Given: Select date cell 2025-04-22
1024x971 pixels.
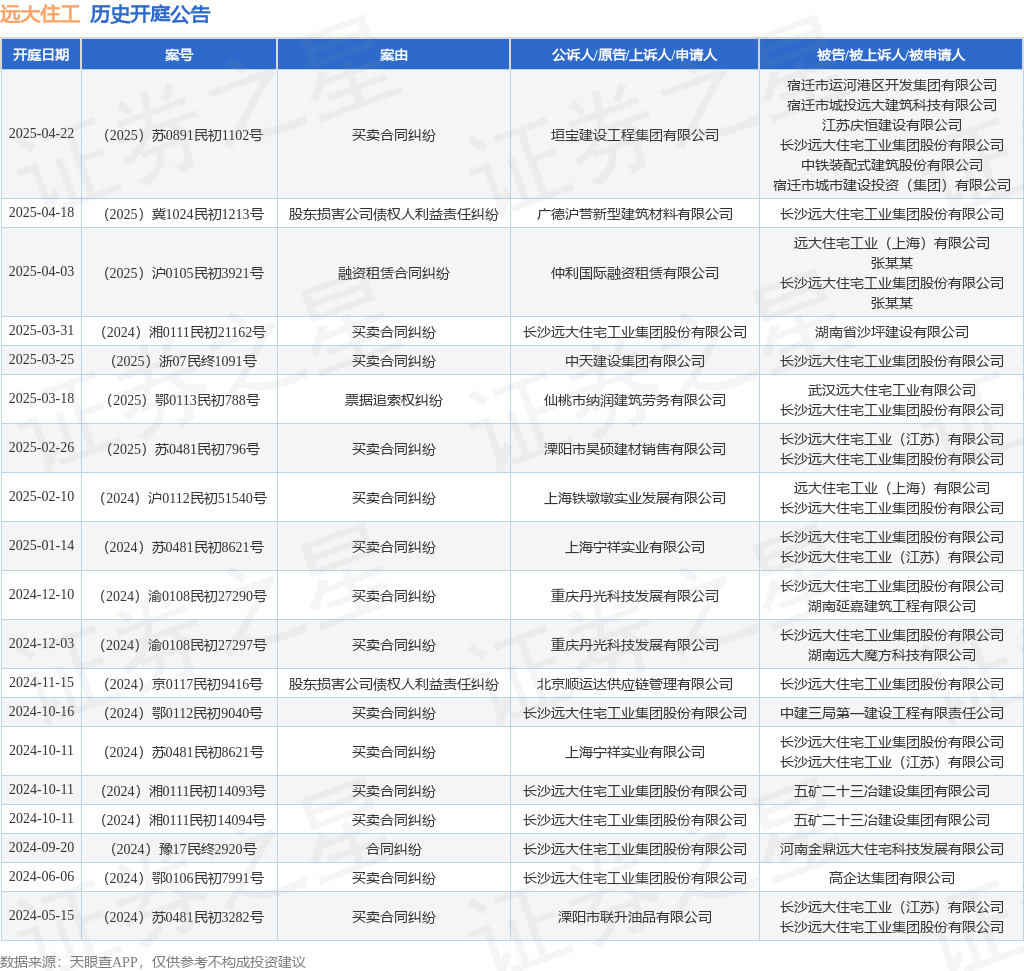Looking at the screenshot, I should pyautogui.click(x=41, y=134).
